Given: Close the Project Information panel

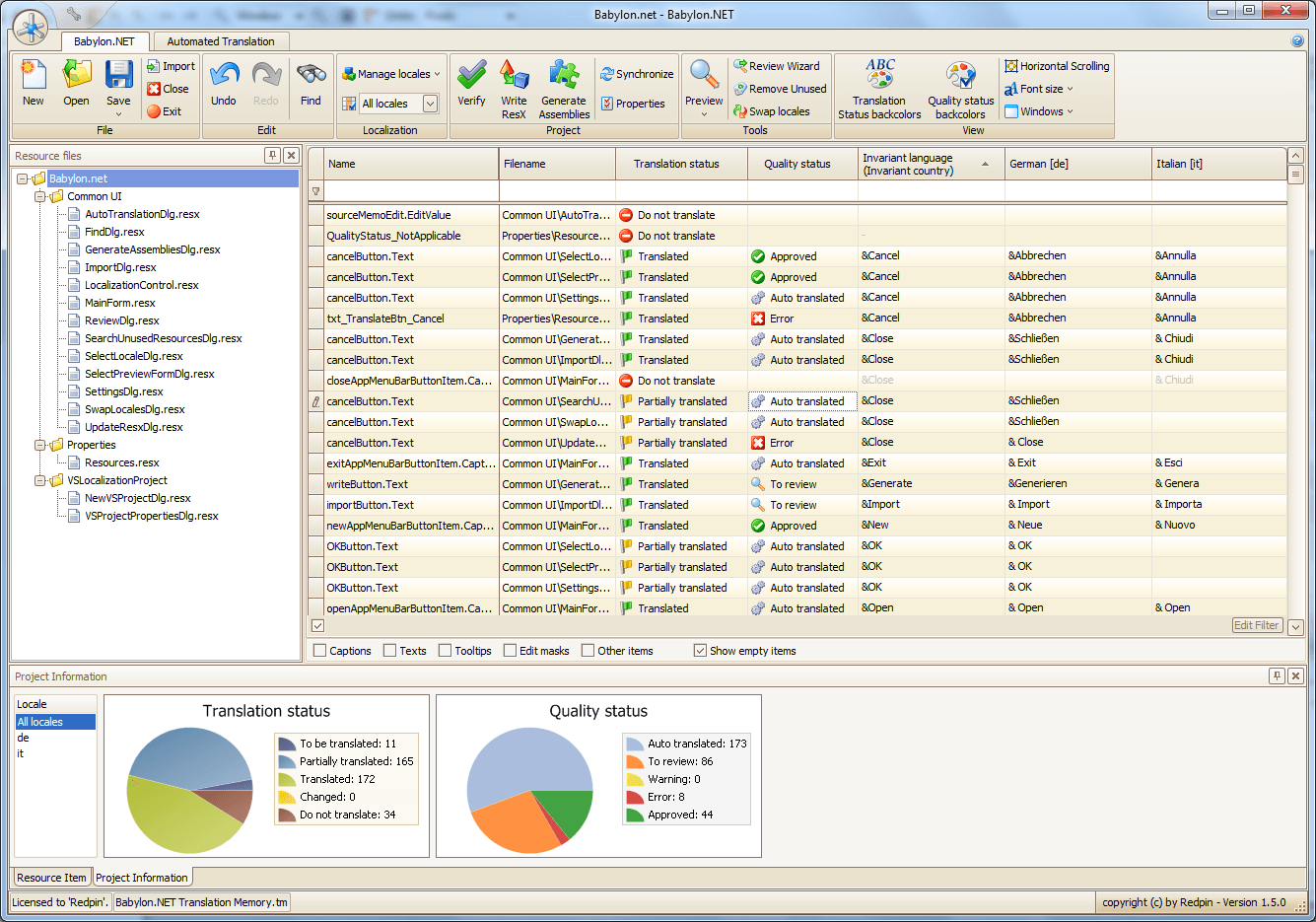Looking at the screenshot, I should coord(1295,675).
